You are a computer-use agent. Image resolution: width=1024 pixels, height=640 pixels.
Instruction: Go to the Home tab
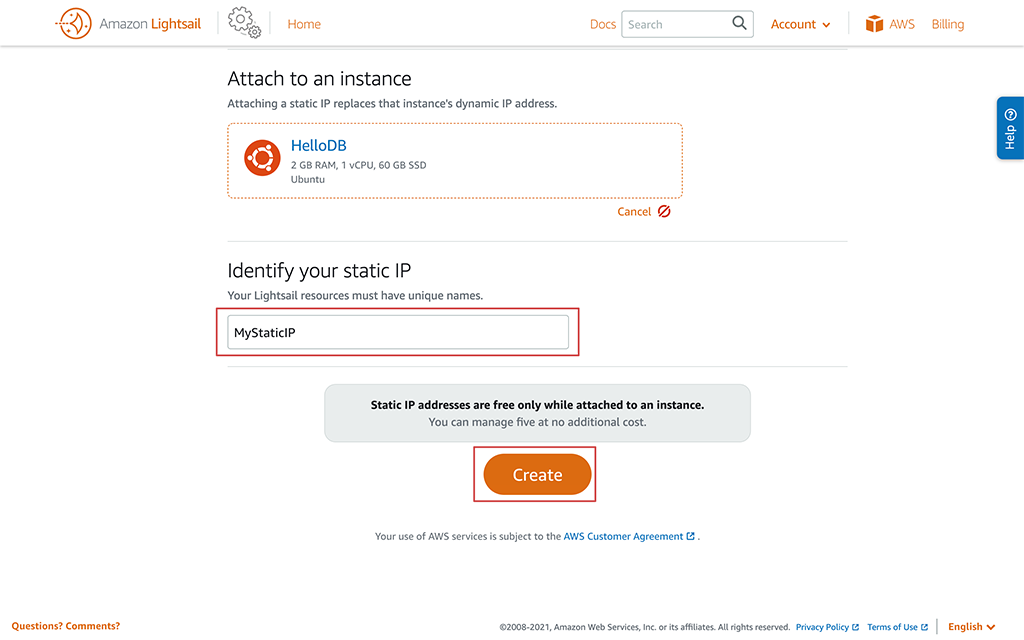click(x=304, y=24)
